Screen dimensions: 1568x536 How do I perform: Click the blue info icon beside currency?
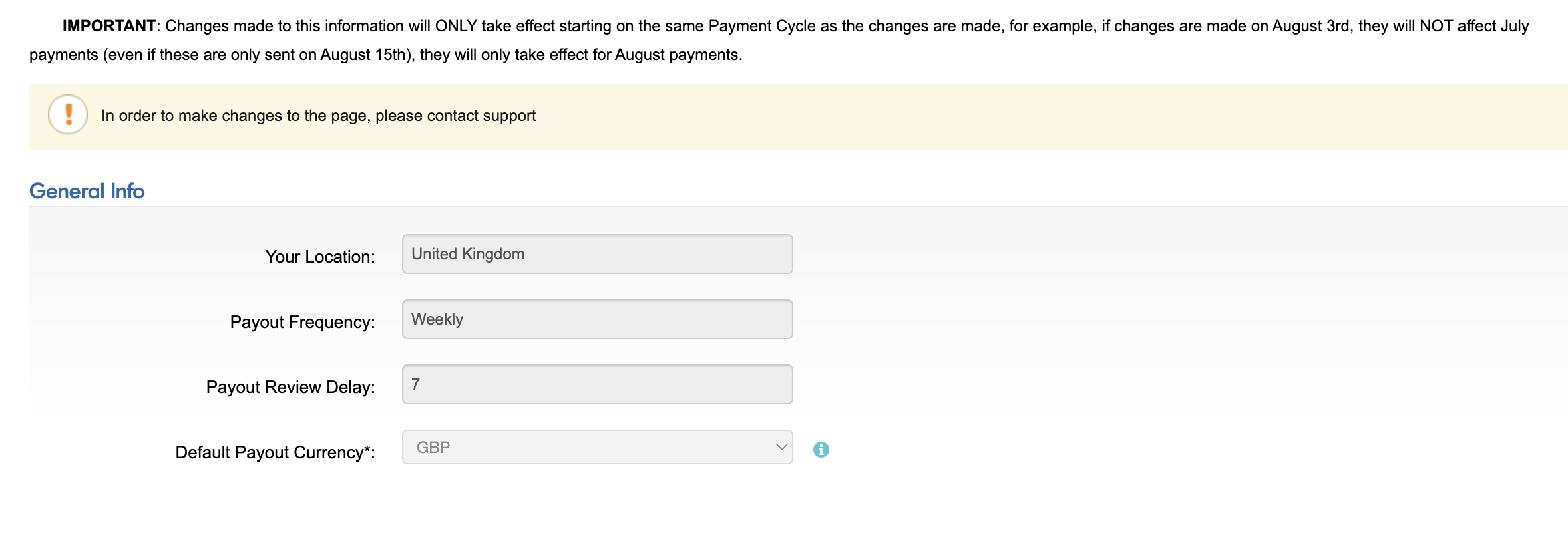coord(821,450)
